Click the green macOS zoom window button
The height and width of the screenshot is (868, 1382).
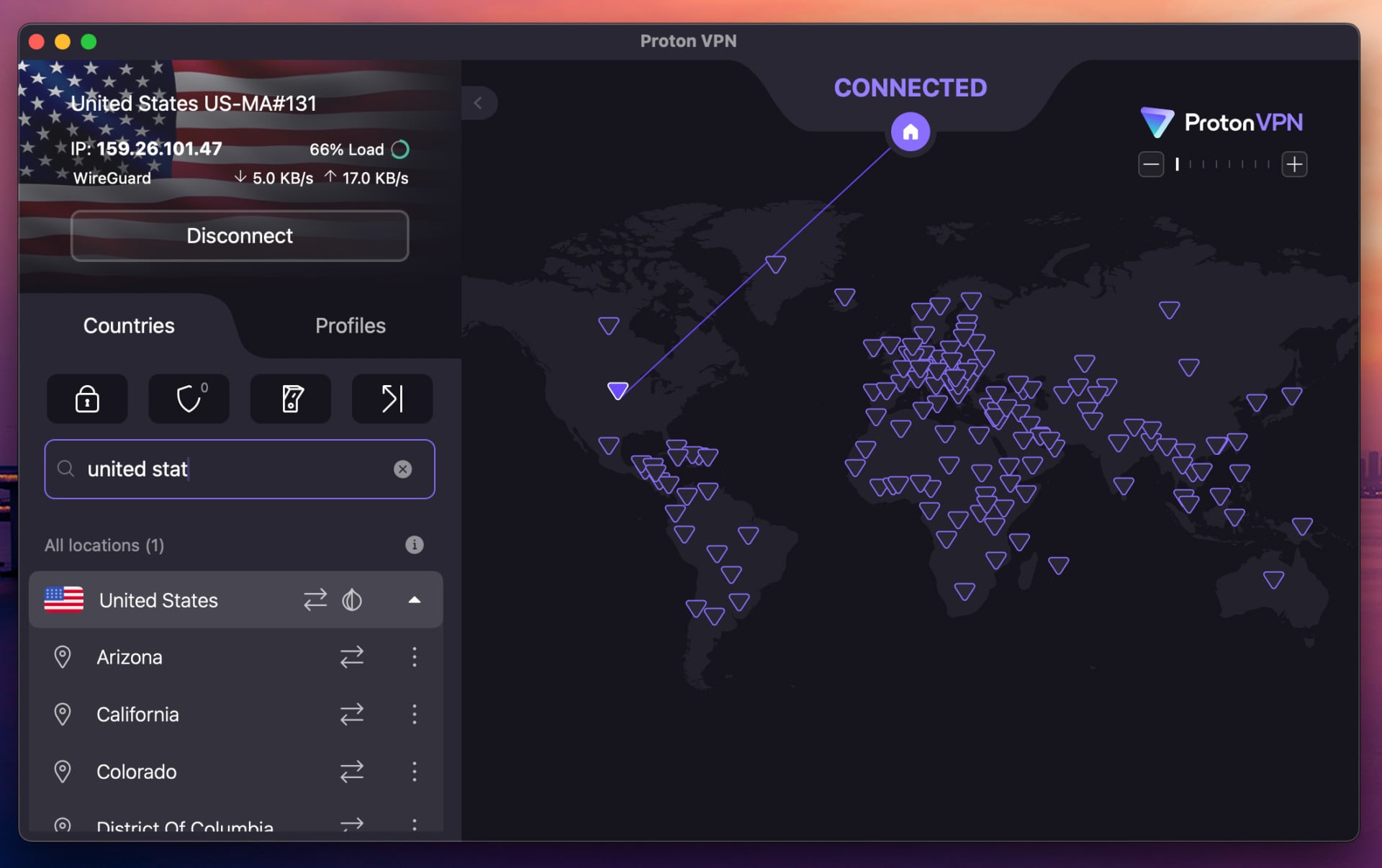click(x=89, y=42)
